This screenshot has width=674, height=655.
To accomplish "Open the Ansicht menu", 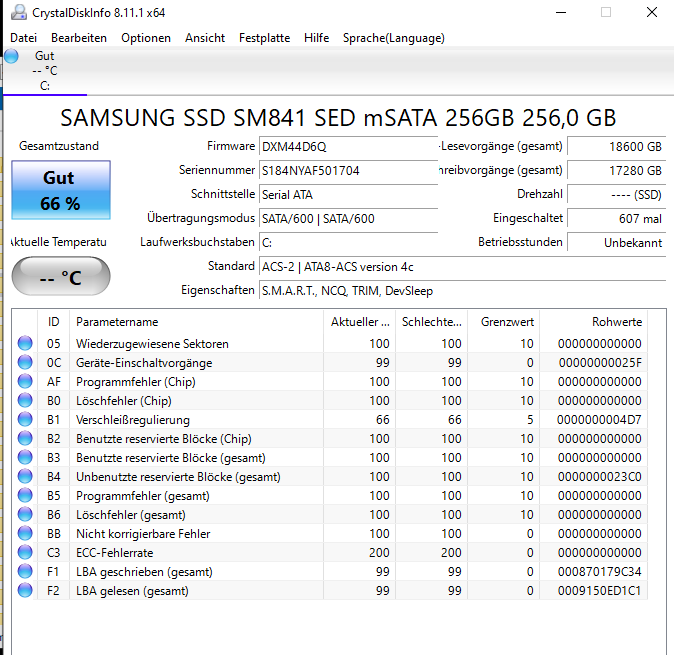I will 205,38.
